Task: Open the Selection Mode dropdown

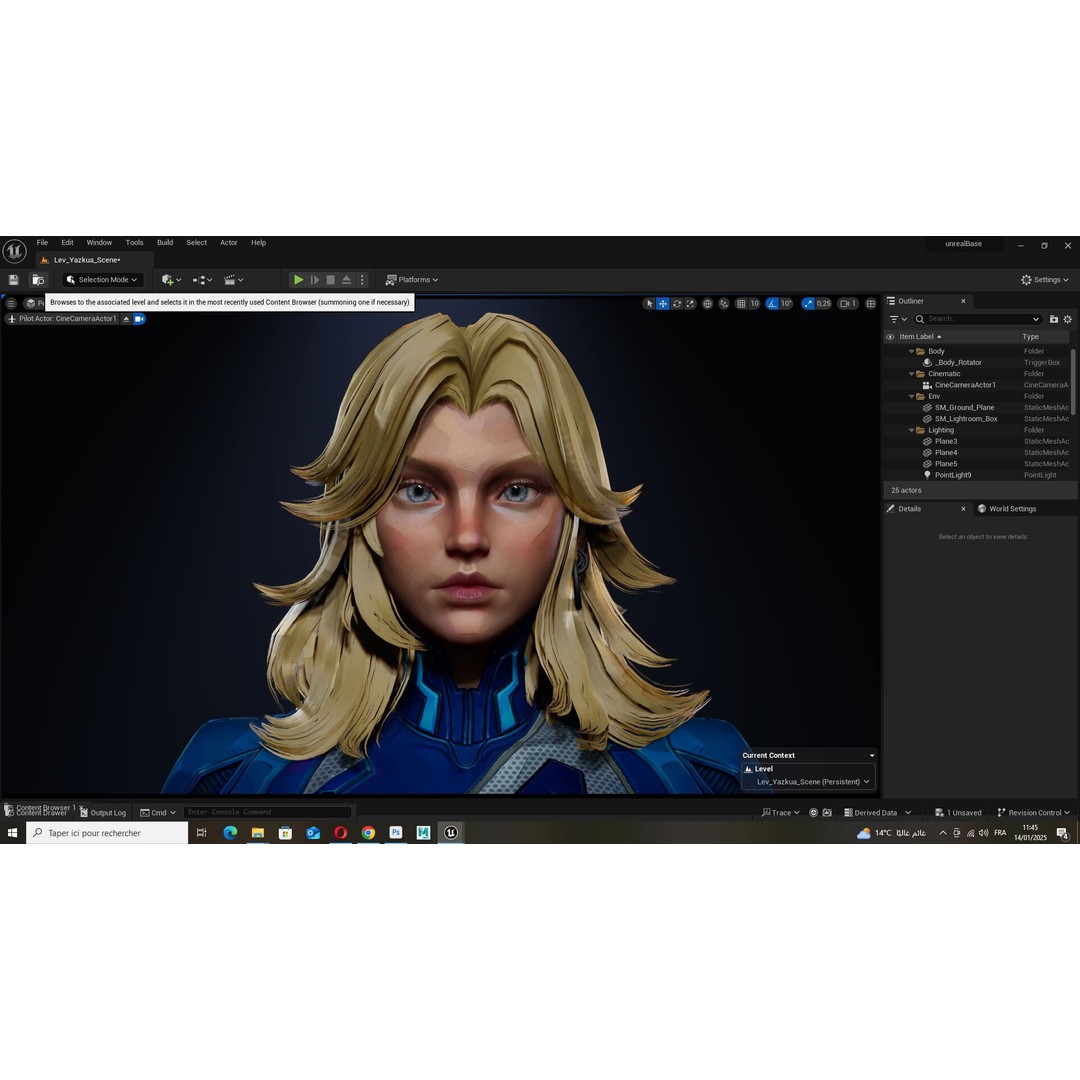Action: coord(103,280)
